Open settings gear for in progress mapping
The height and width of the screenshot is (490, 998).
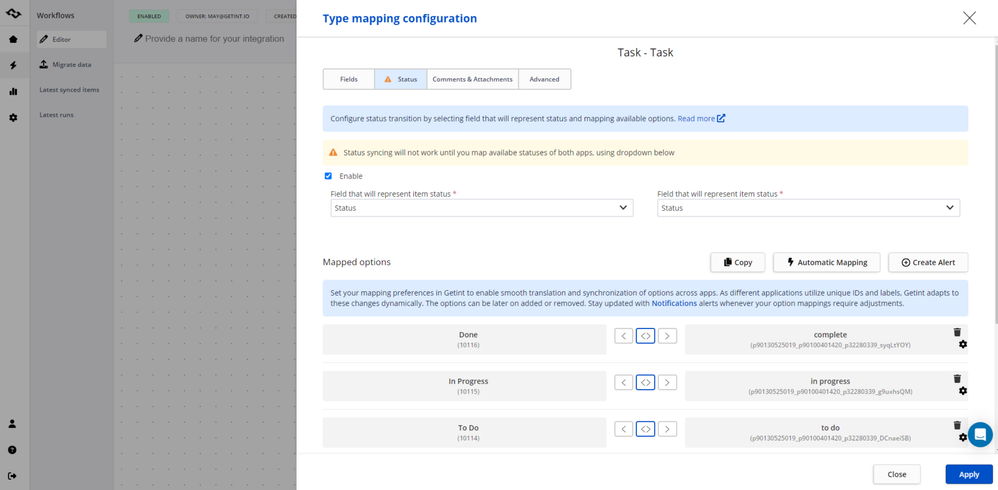point(963,391)
